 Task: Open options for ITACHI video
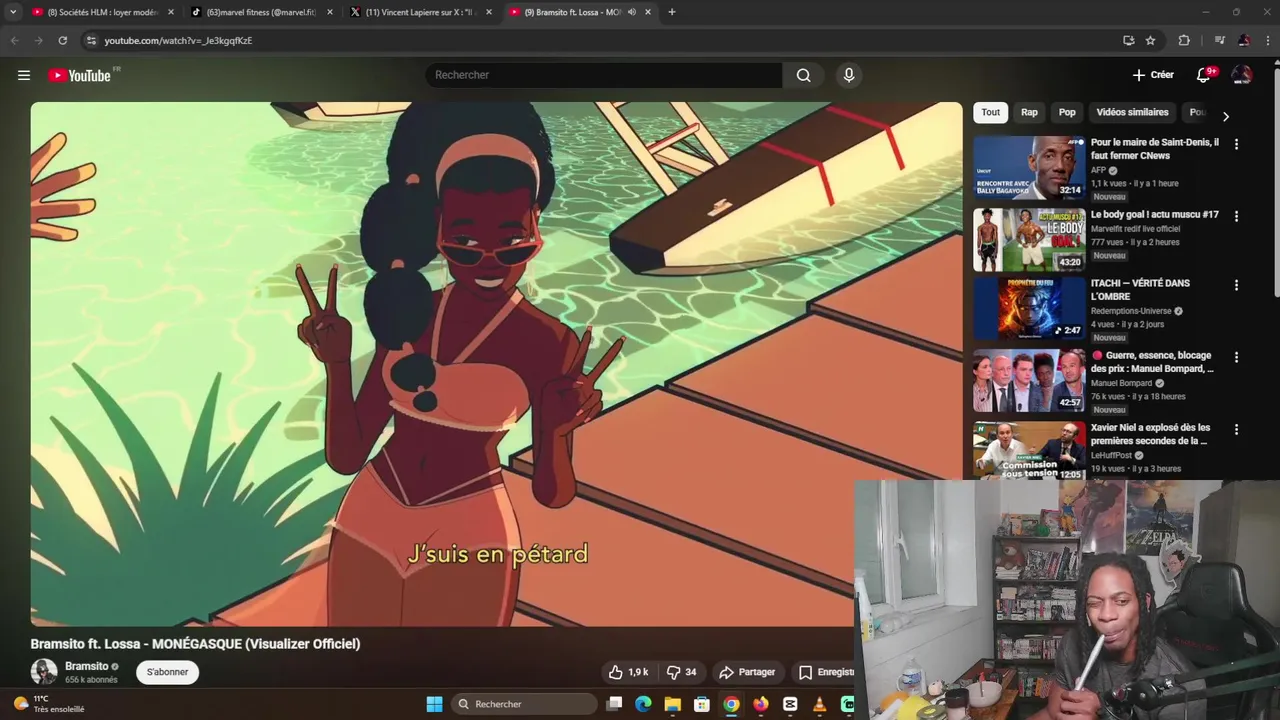[x=1236, y=285]
